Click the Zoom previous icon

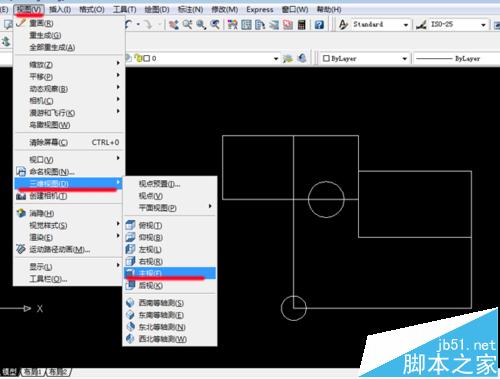pyautogui.click(x=215, y=24)
